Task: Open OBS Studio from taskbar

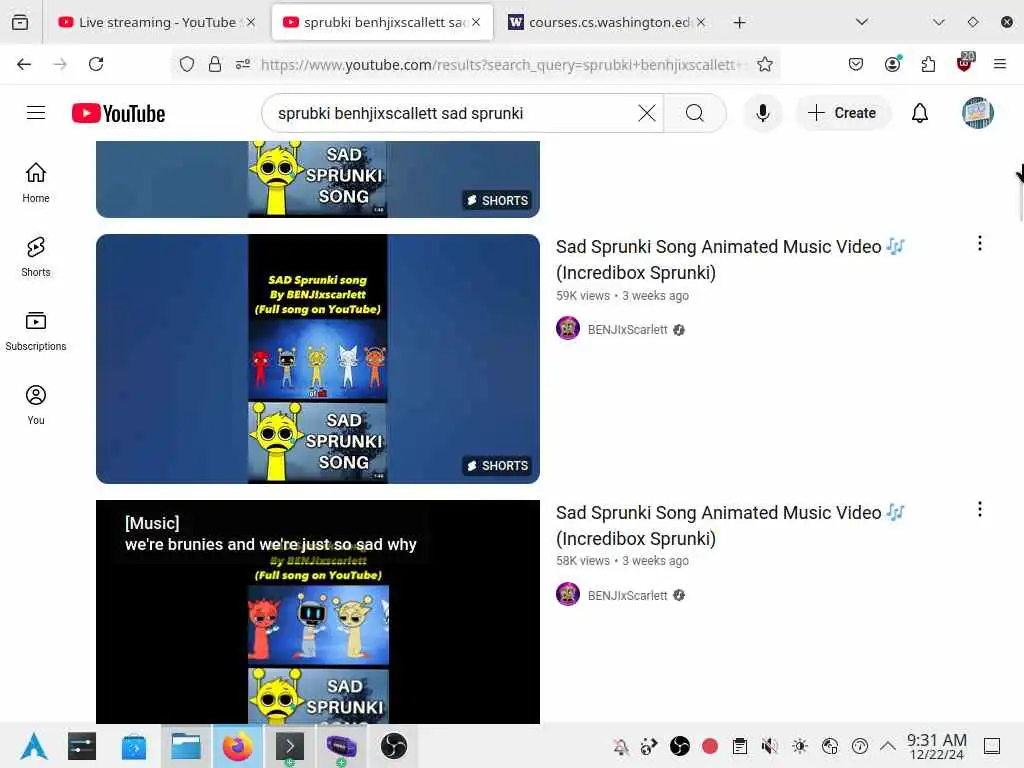Action: (394, 746)
